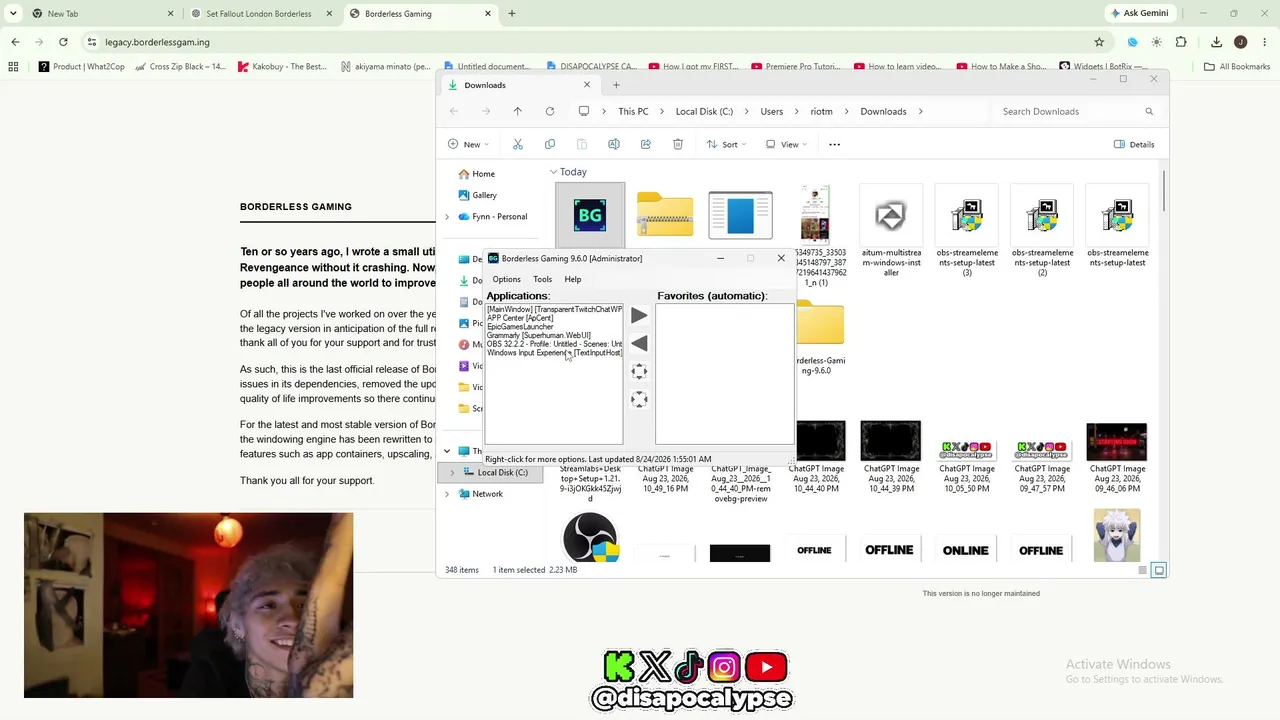Image resolution: width=1280 pixels, height=720 pixels.
Task: Open the View dropdown in File Explorer
Action: click(x=786, y=144)
